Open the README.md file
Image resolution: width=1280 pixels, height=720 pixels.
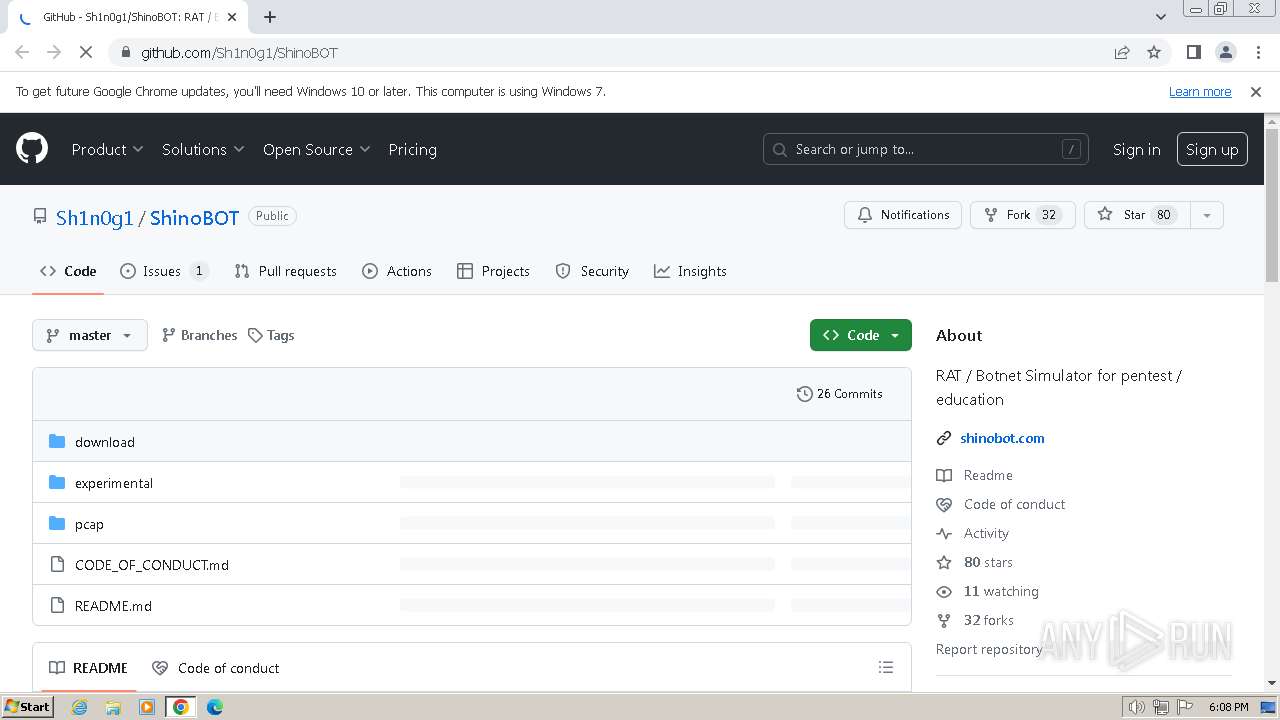point(113,606)
